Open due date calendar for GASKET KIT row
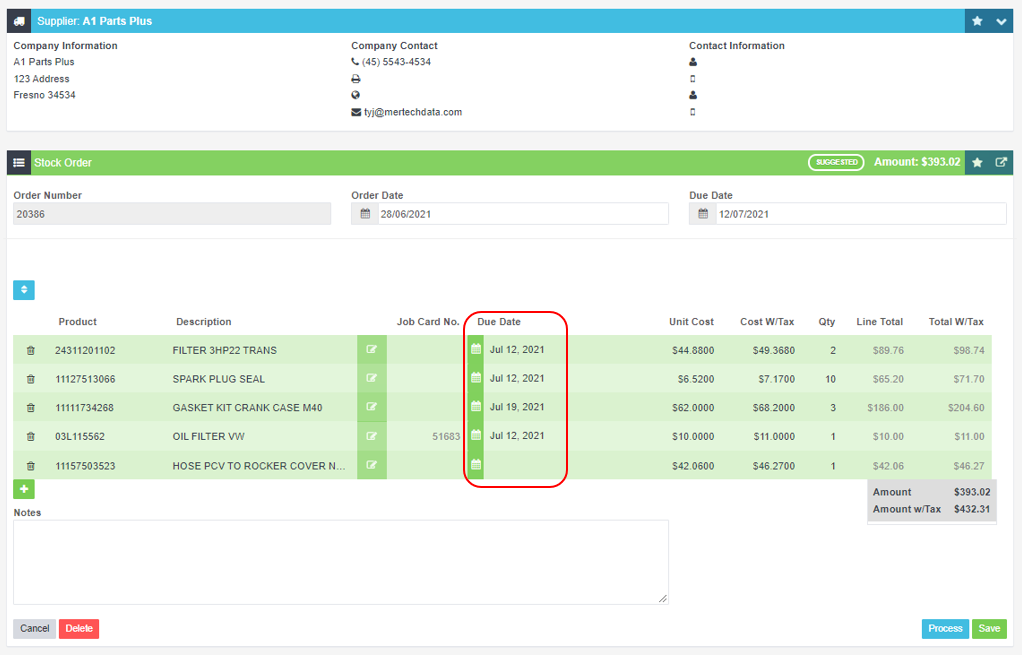 pyautogui.click(x=476, y=407)
